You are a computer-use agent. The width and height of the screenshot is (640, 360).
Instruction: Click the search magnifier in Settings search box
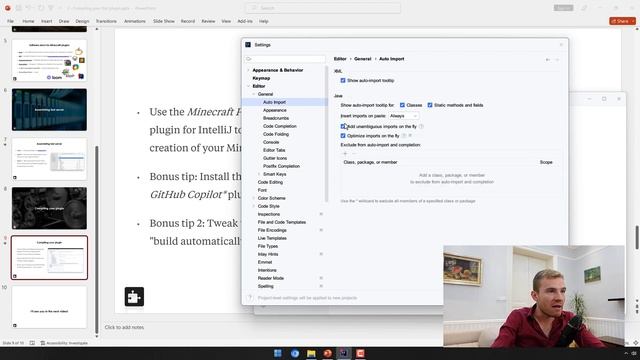point(249,59)
